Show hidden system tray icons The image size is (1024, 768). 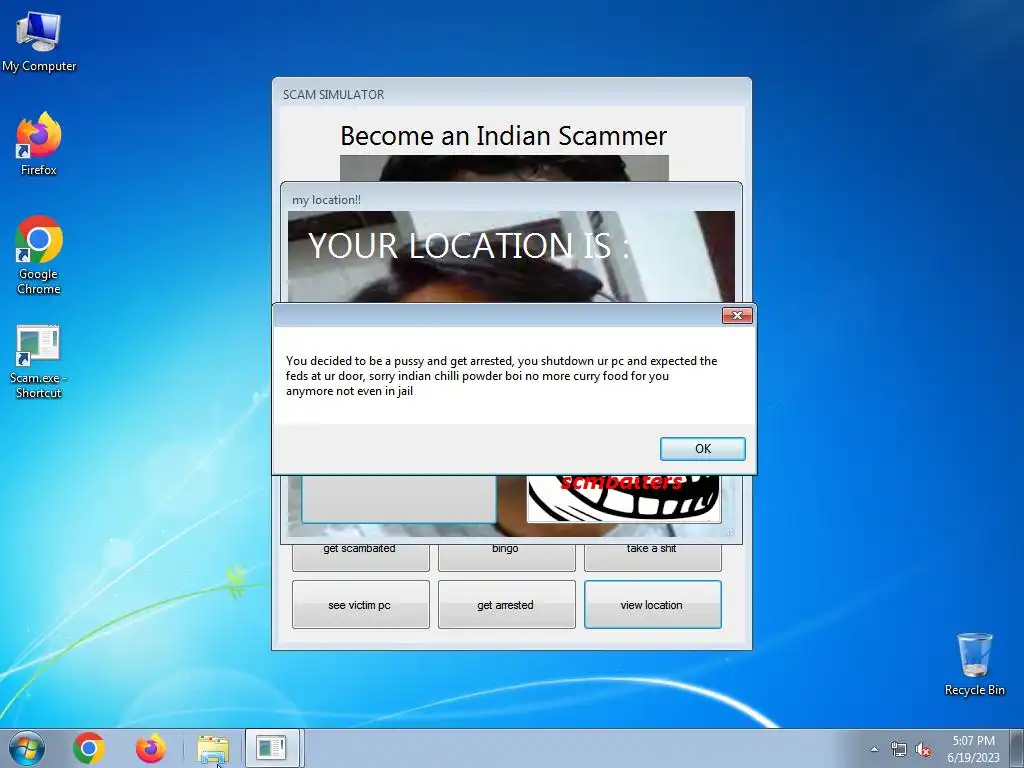[x=874, y=749]
